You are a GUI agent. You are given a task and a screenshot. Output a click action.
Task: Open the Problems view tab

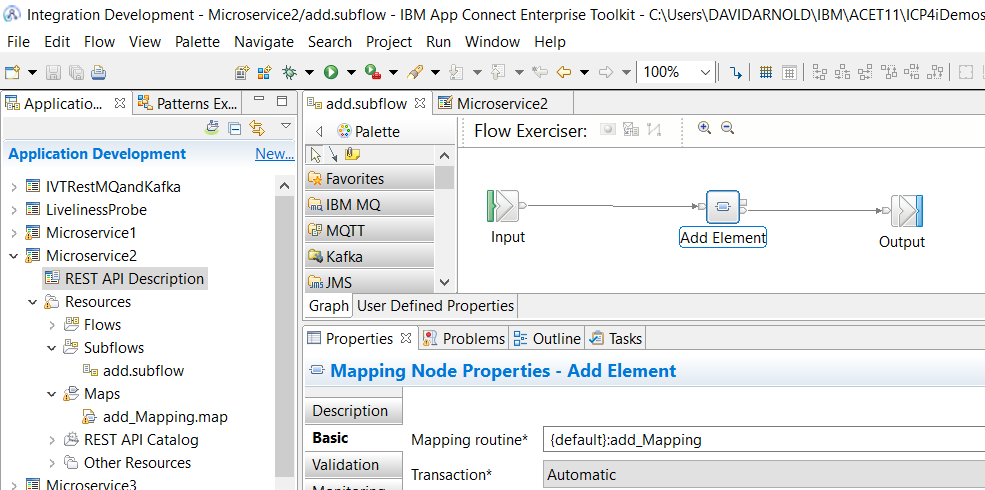pyautogui.click(x=464, y=339)
